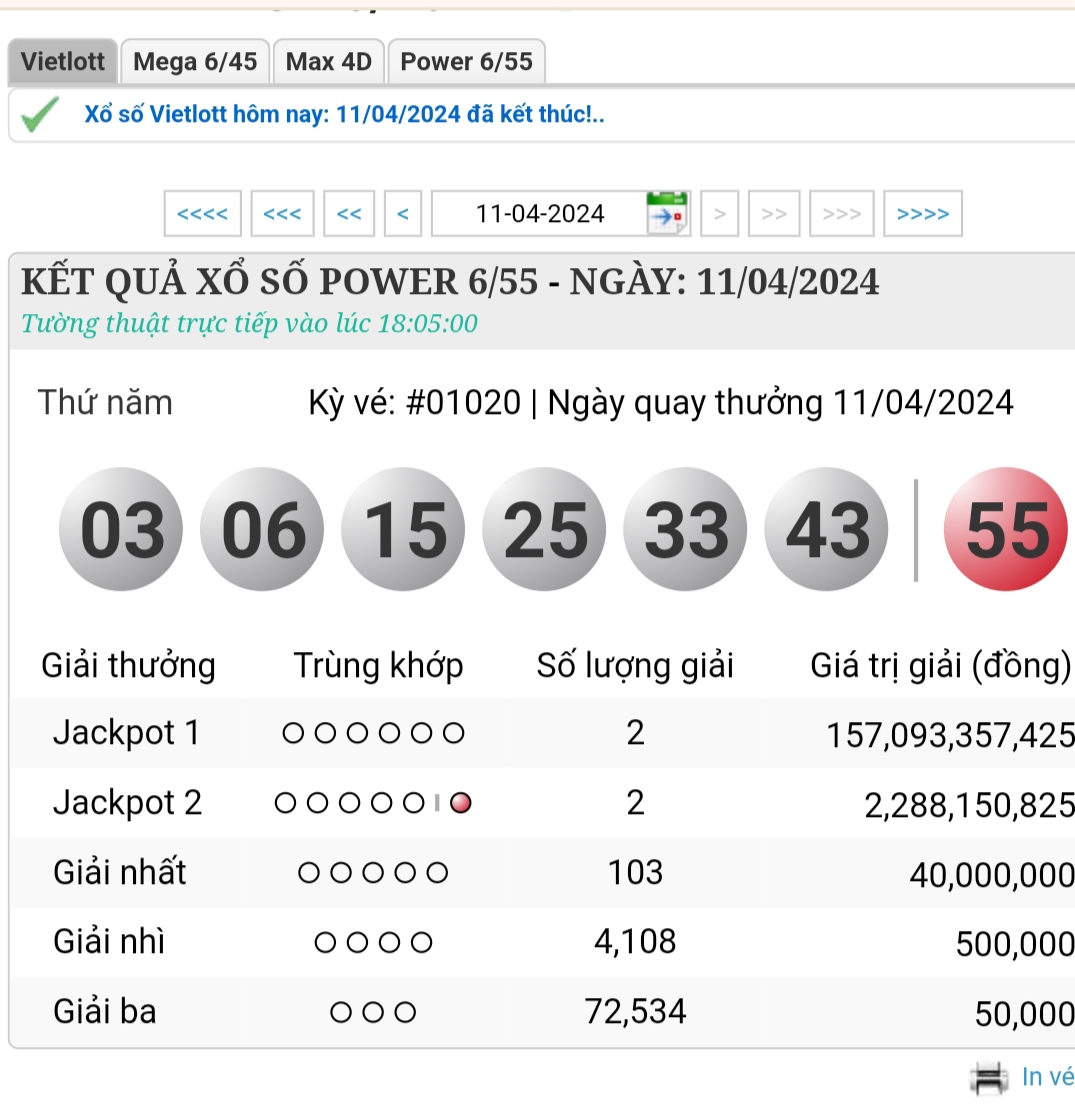Click the KẾT QUẢ XỔ SỐ POWER 6/55 heading
The width and height of the screenshot is (1075, 1110).
tap(450, 281)
